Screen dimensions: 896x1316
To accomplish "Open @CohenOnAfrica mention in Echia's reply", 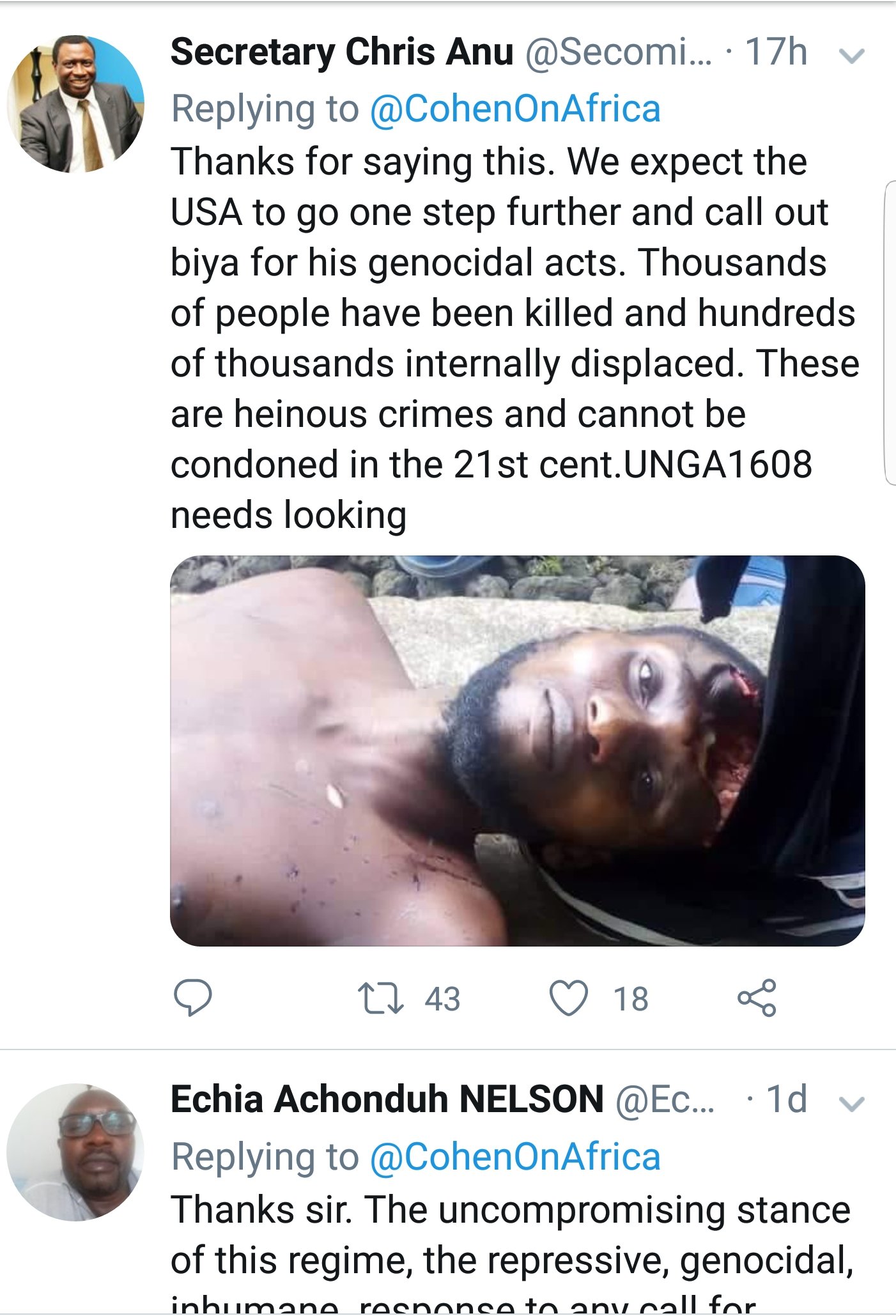I will coord(514,1157).
